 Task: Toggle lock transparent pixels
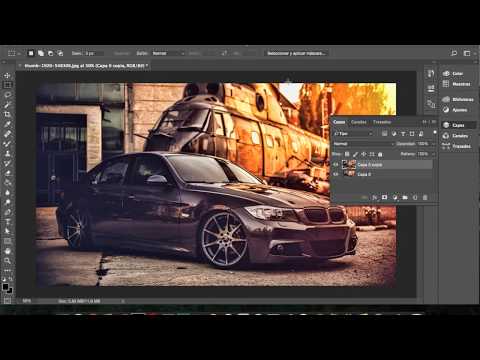[x=347, y=154]
